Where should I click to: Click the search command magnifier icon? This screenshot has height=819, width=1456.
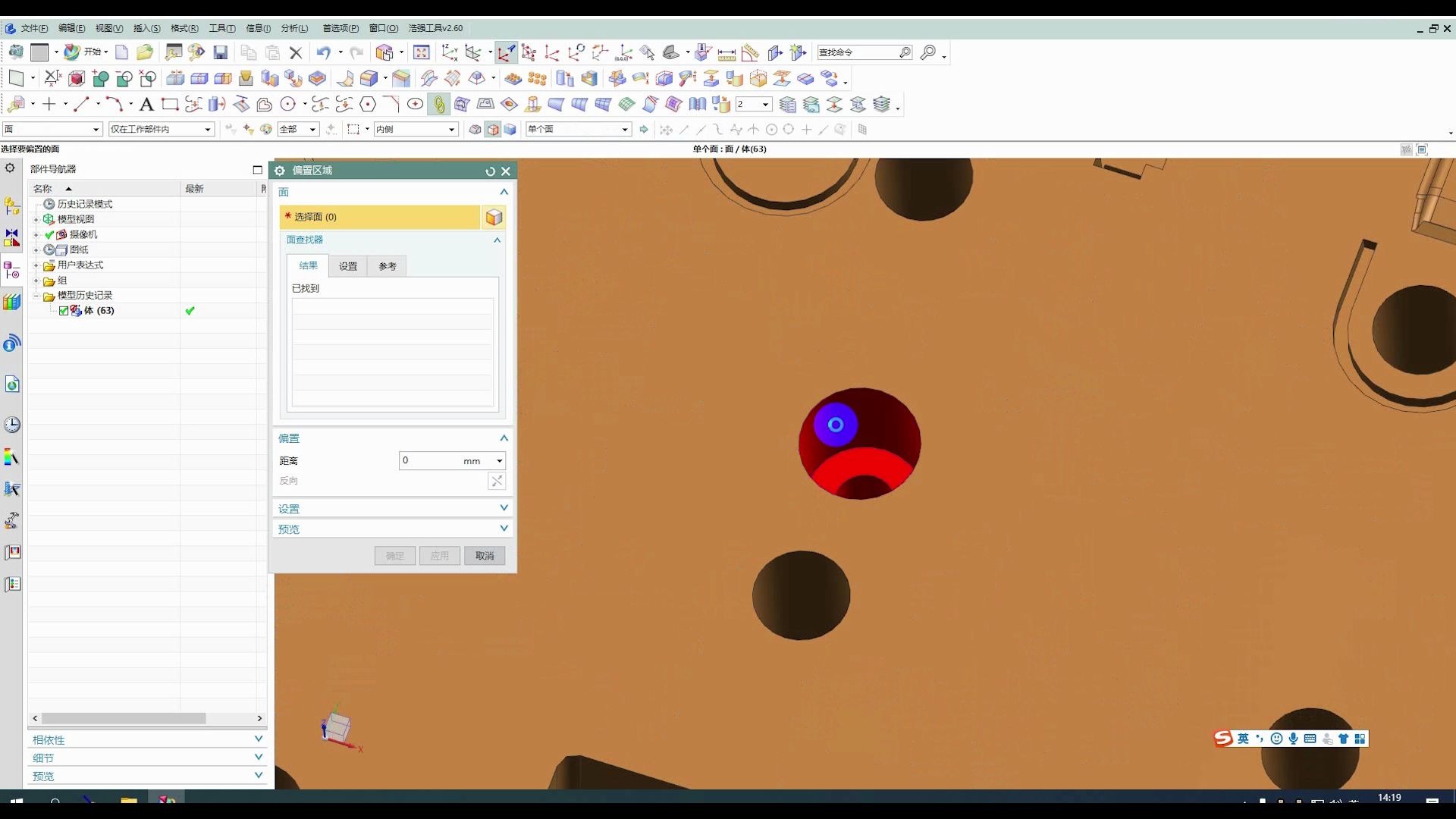point(905,52)
